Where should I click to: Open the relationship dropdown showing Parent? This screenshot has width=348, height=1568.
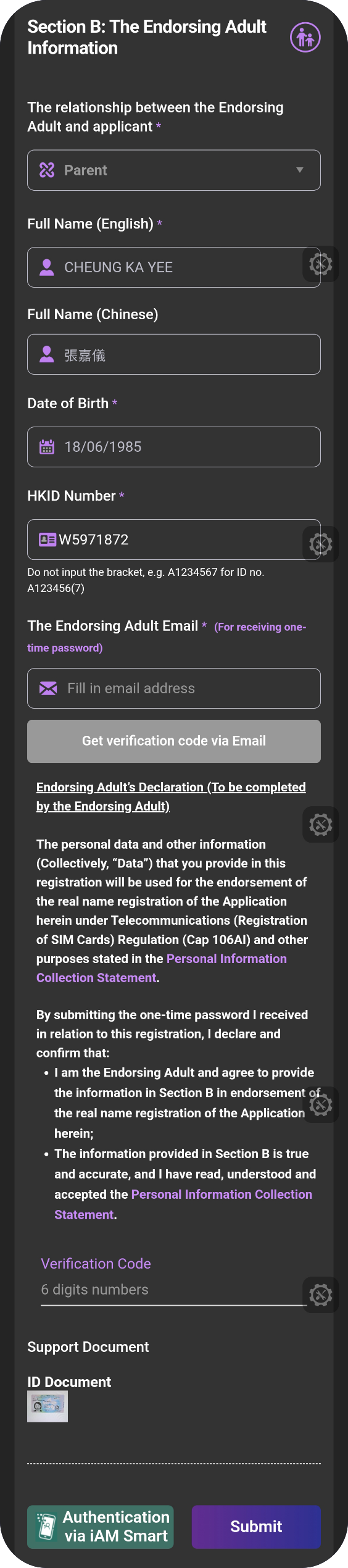pos(174,170)
